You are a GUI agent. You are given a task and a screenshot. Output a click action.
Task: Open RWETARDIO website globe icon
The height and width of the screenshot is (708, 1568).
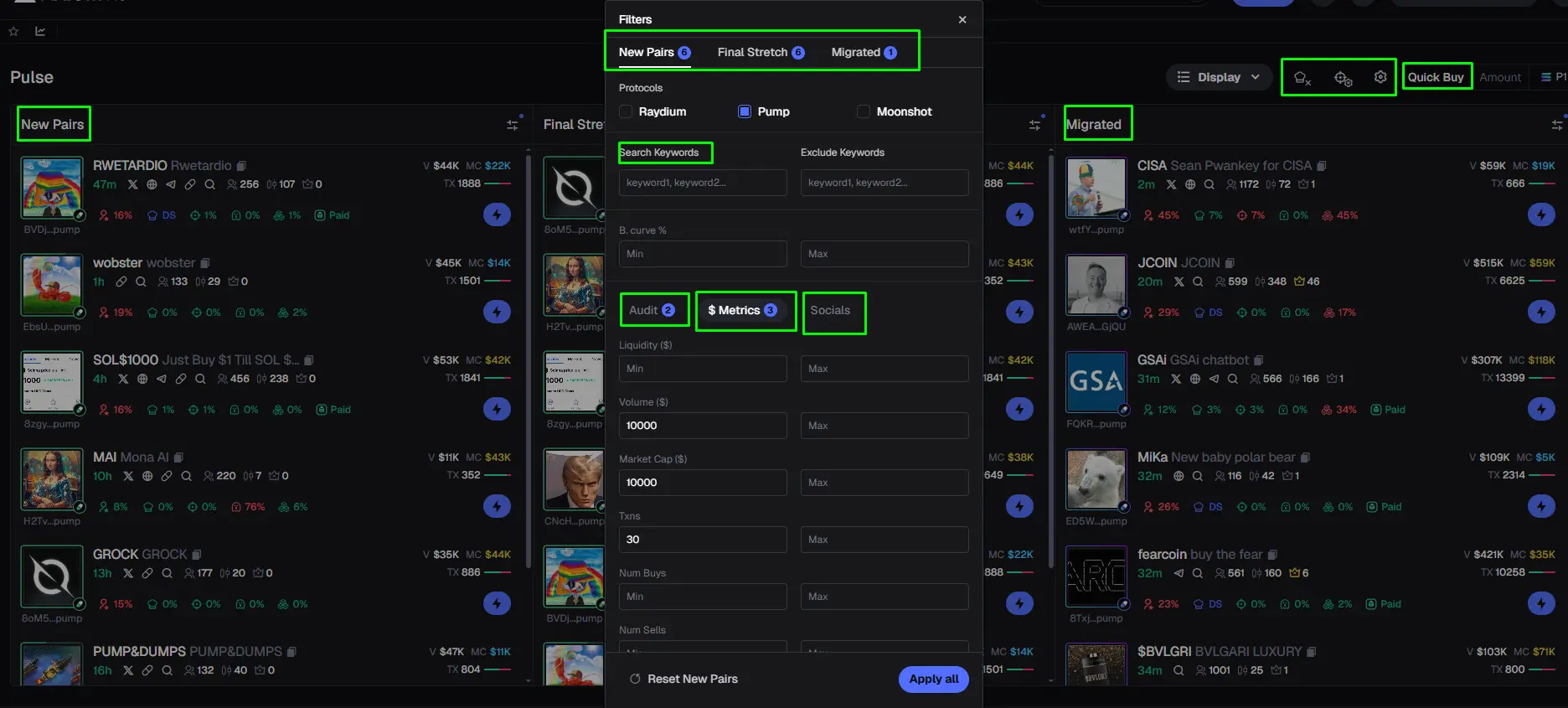click(152, 184)
